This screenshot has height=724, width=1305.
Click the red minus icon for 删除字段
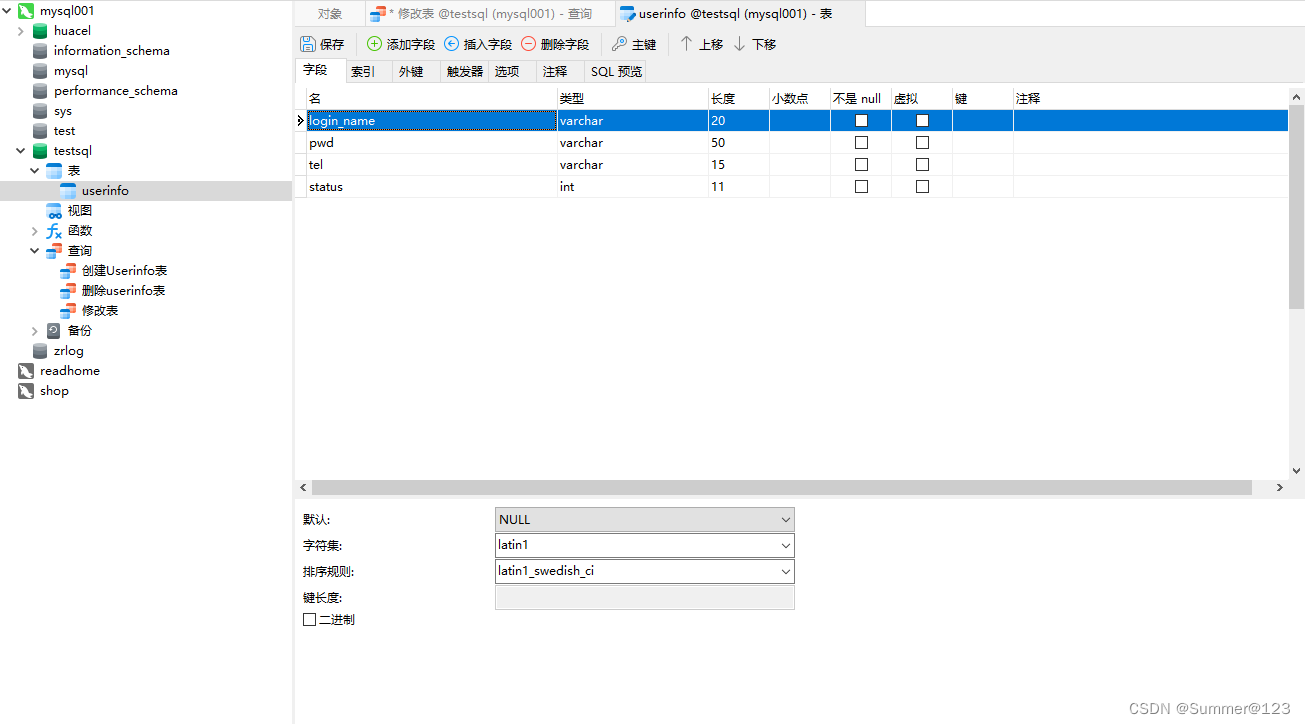coord(528,44)
